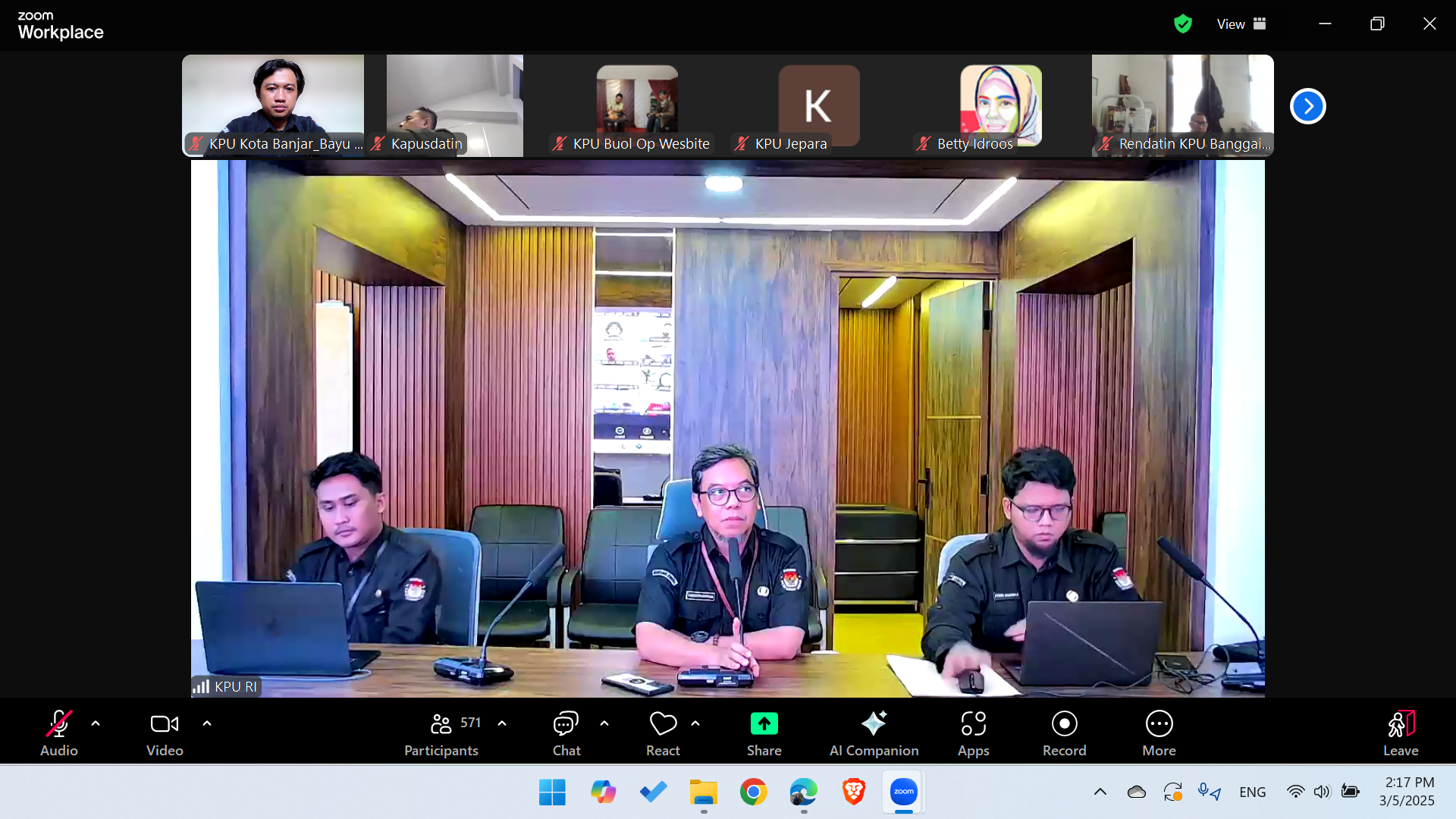Image resolution: width=1456 pixels, height=819 pixels.
Task: Toggle the Participants list panel
Action: [442, 733]
